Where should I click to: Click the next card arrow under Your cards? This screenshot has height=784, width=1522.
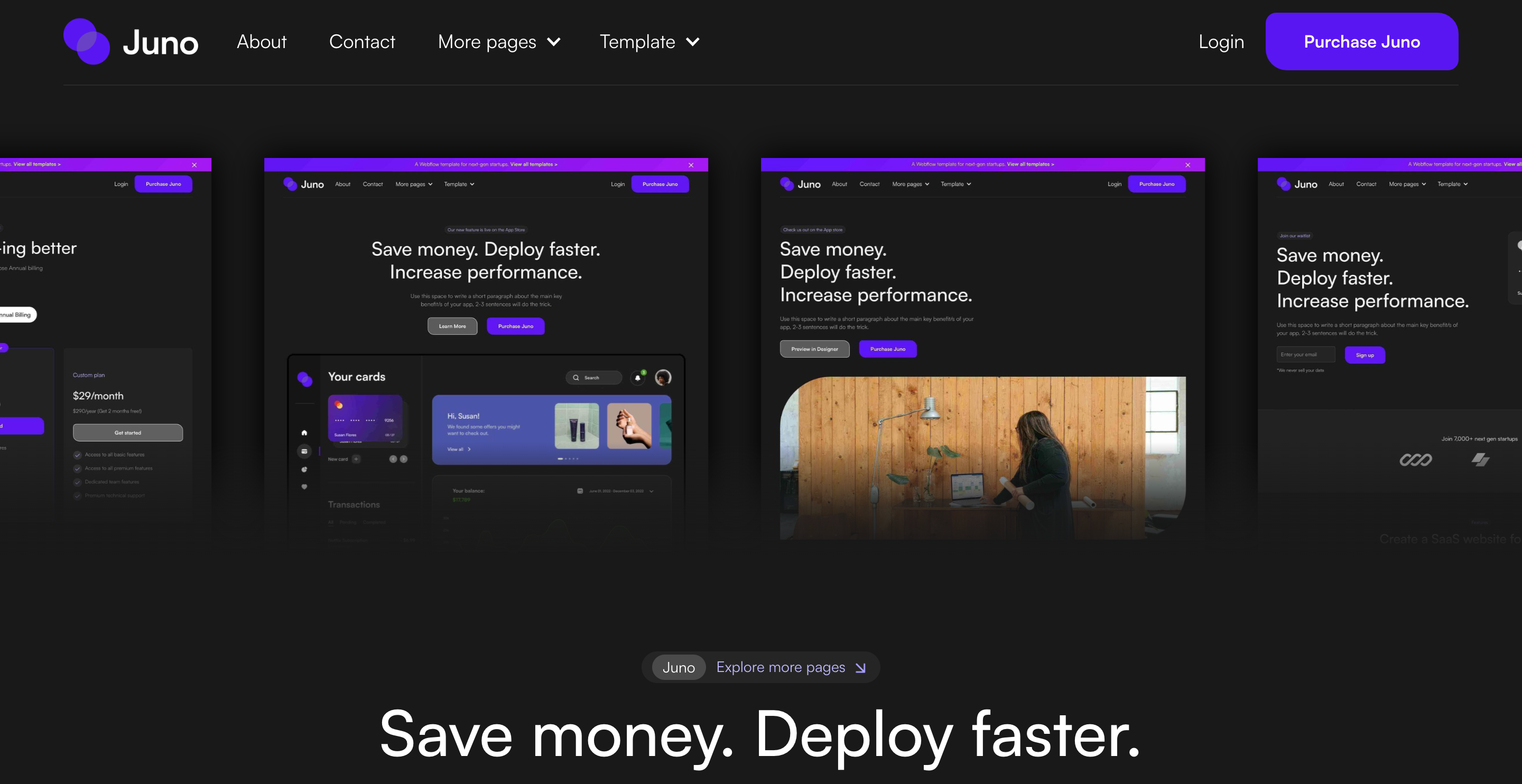point(404,459)
